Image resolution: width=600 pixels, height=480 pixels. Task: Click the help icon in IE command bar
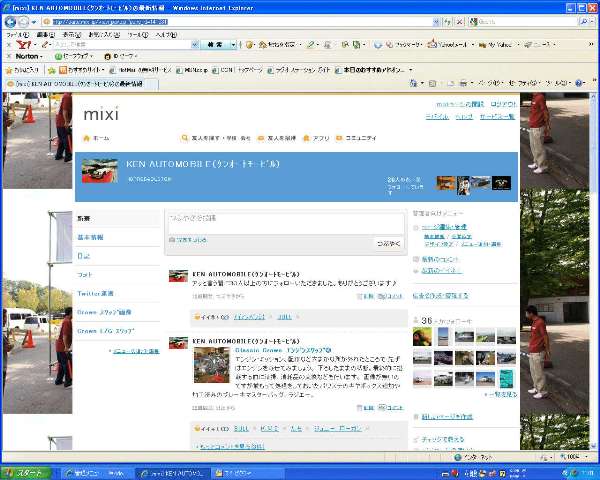[x=579, y=83]
